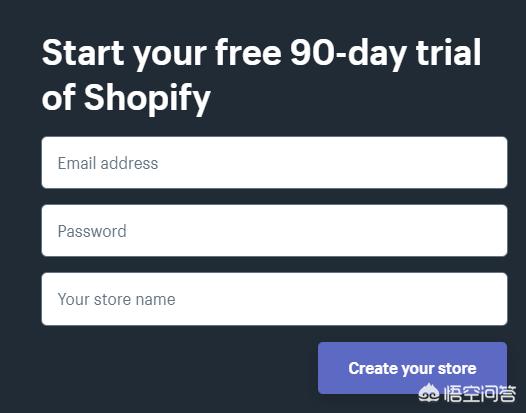Viewport: 526px width, 413px height.
Task: Click the Create your store button
Action: [412, 368]
